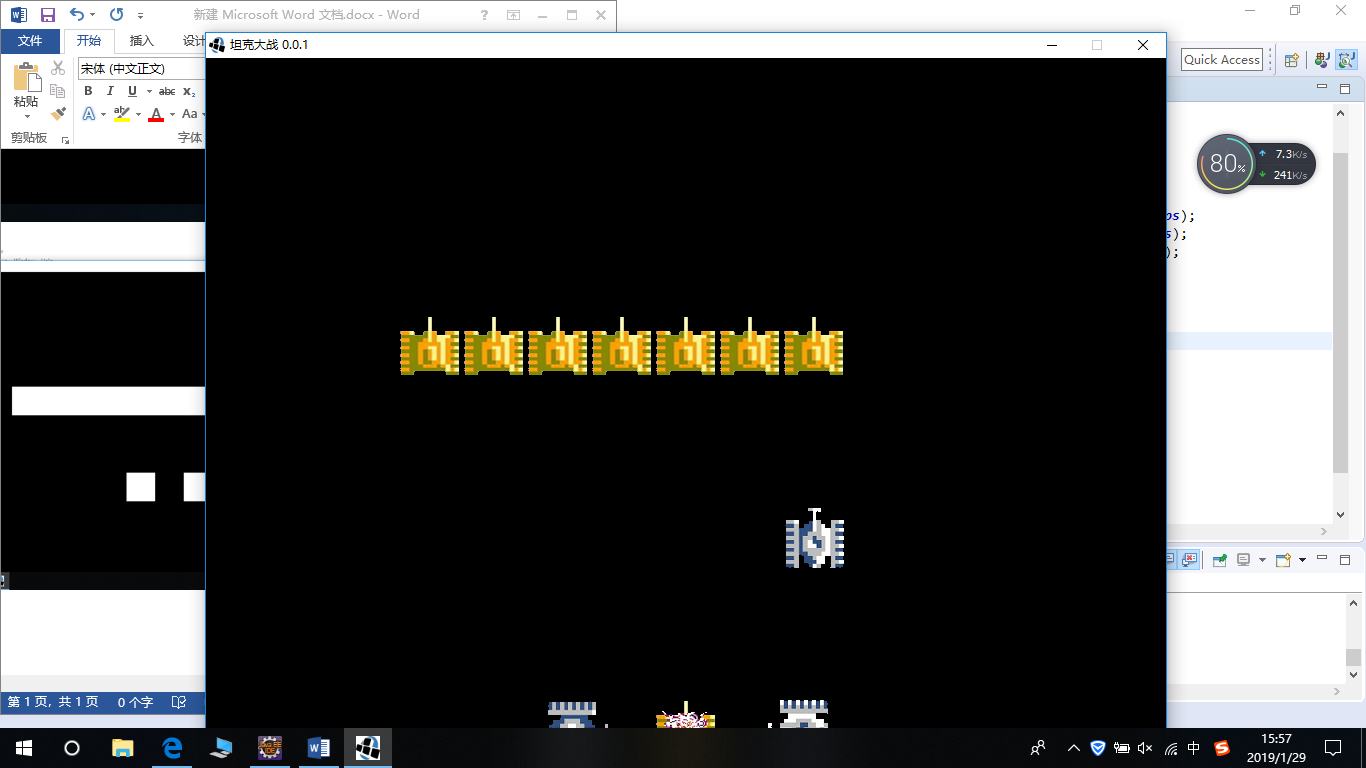Click the network speed monitor widget showing 80%

coord(1256,164)
